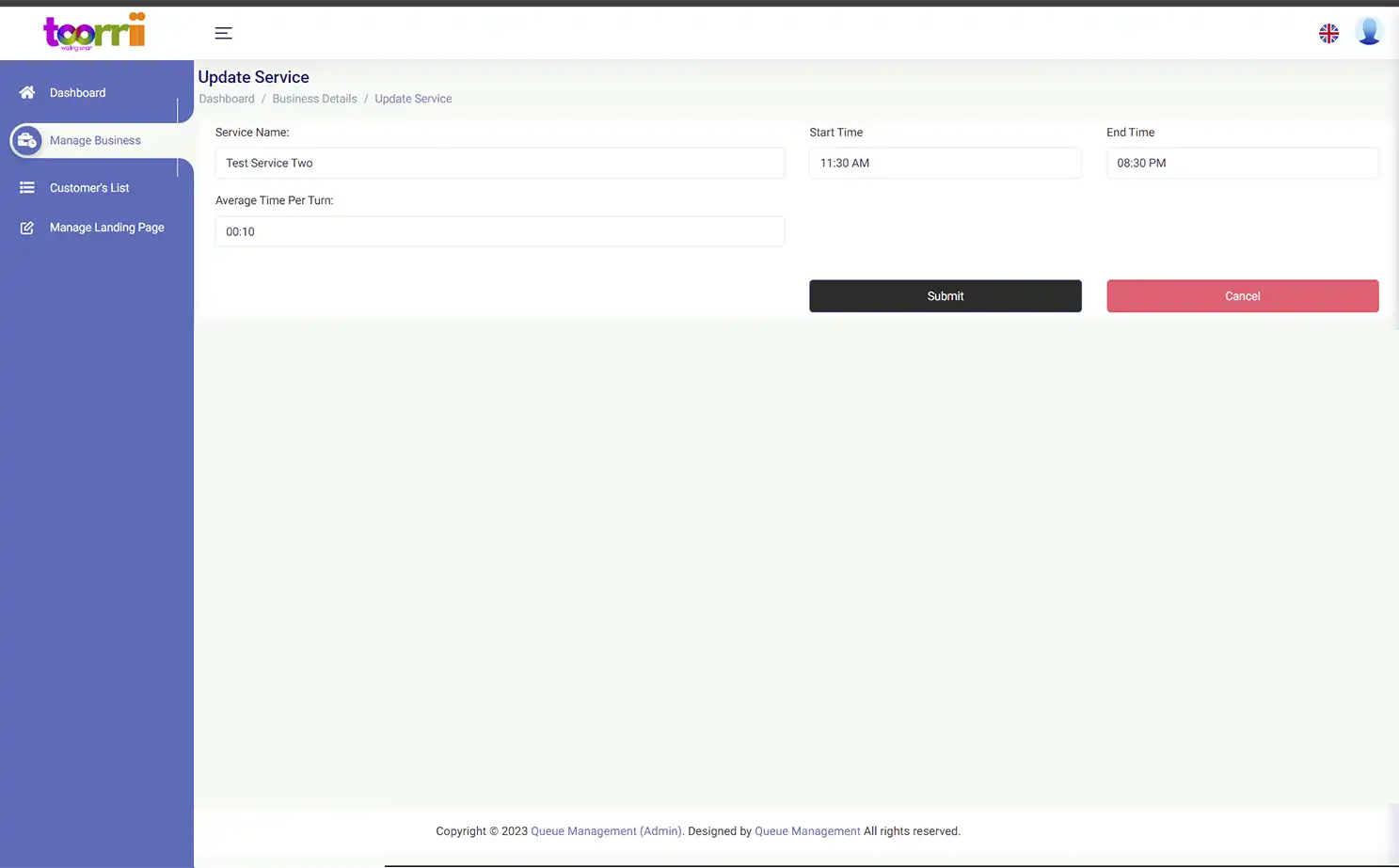Open the Start Time picker
The height and width of the screenshot is (868, 1399).
coord(945,163)
